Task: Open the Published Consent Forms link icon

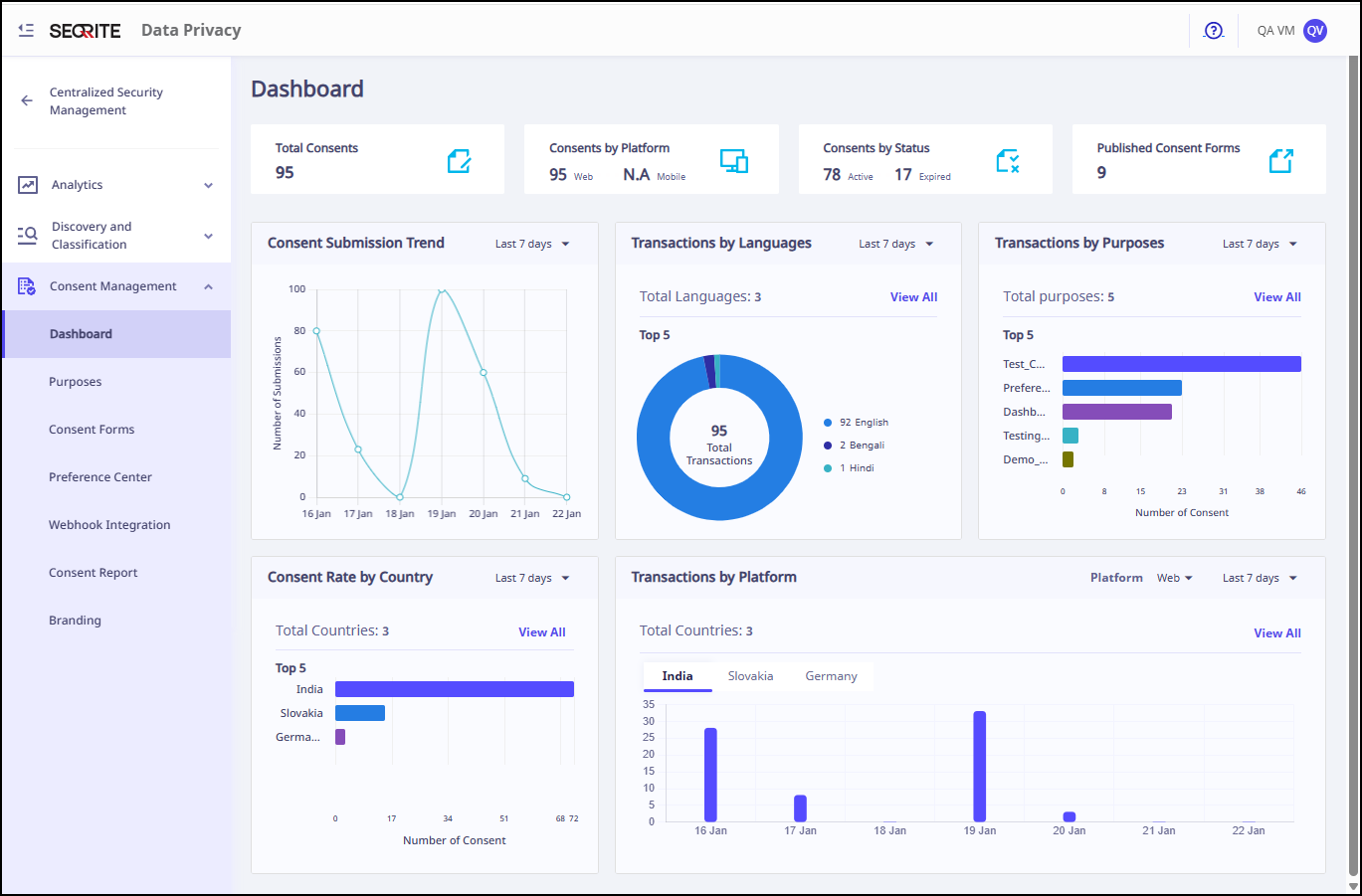Action: click(x=1280, y=161)
